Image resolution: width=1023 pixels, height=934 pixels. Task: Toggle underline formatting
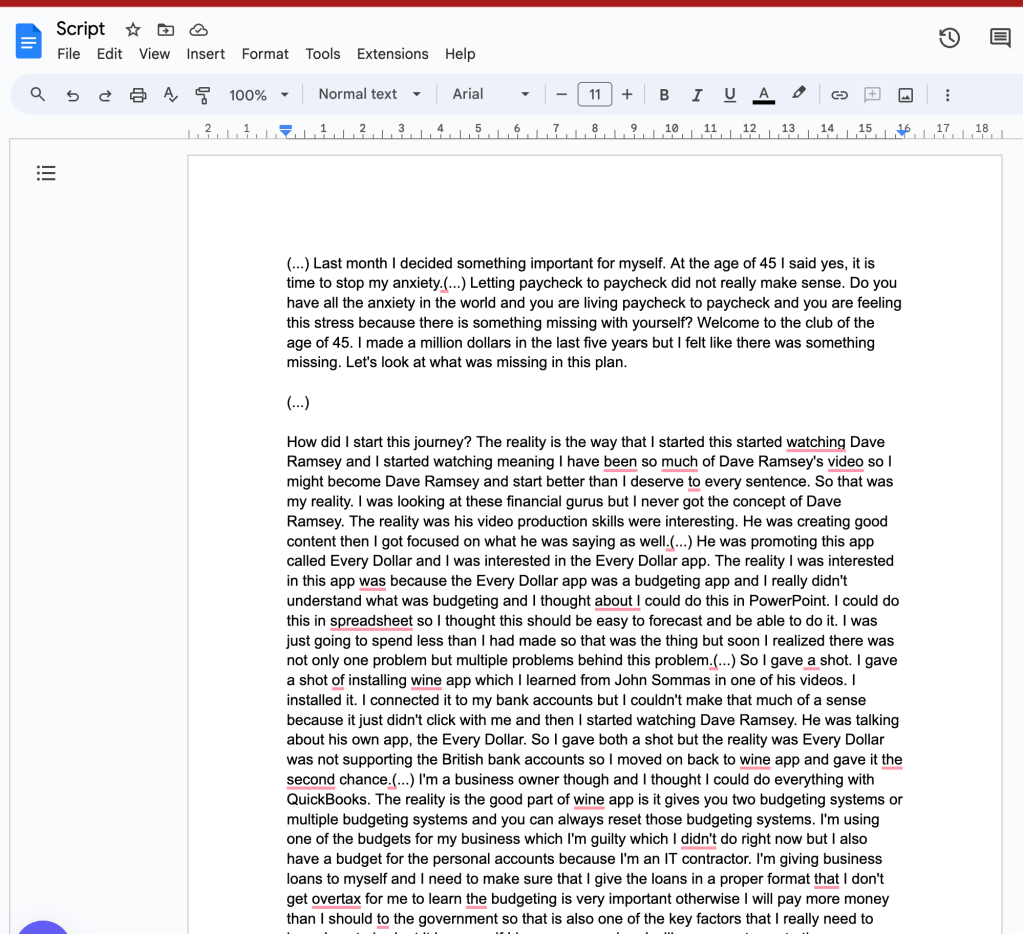click(730, 95)
